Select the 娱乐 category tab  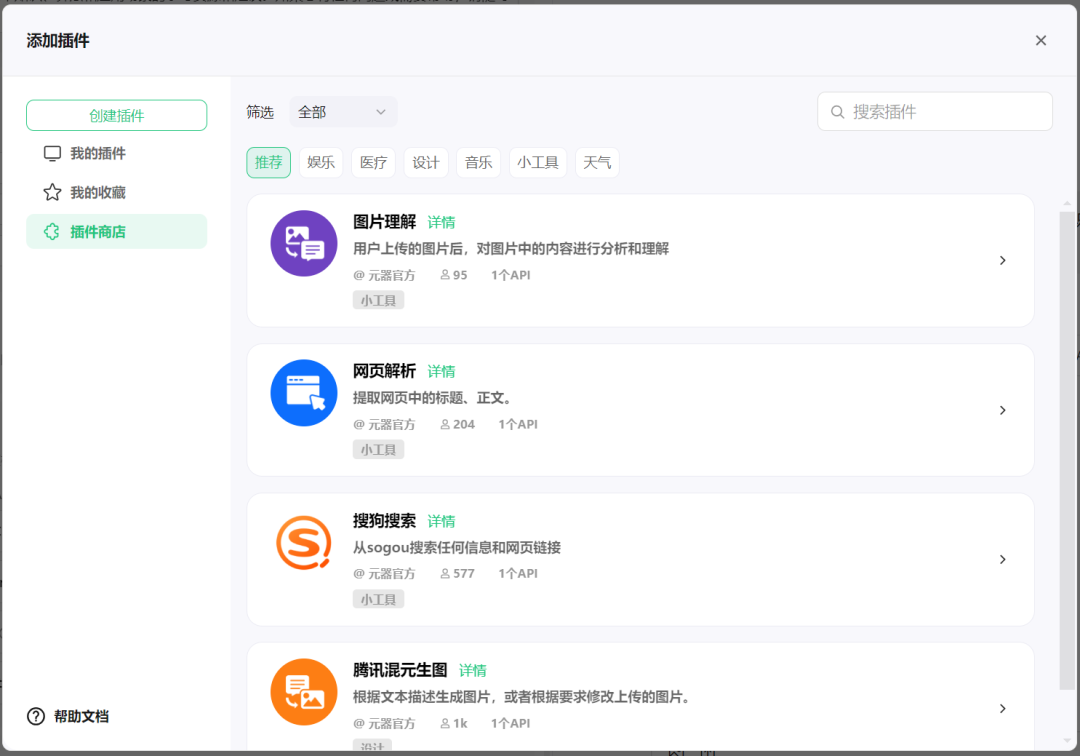[321, 162]
